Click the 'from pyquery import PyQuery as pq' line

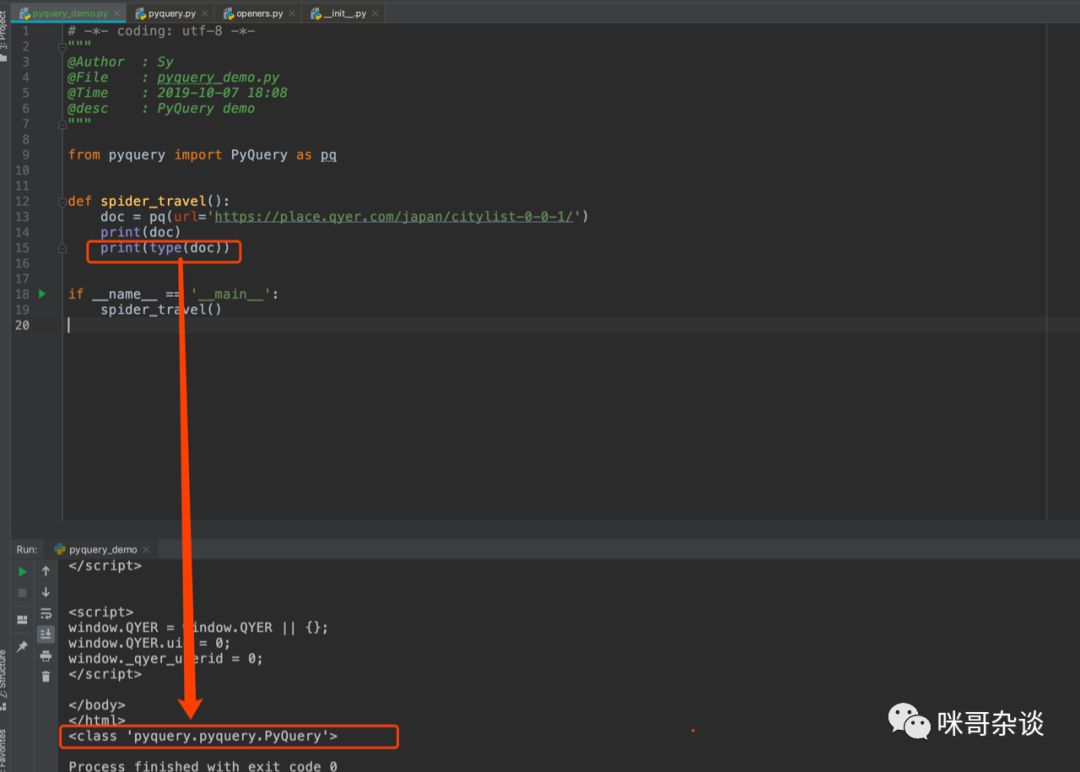click(202, 155)
